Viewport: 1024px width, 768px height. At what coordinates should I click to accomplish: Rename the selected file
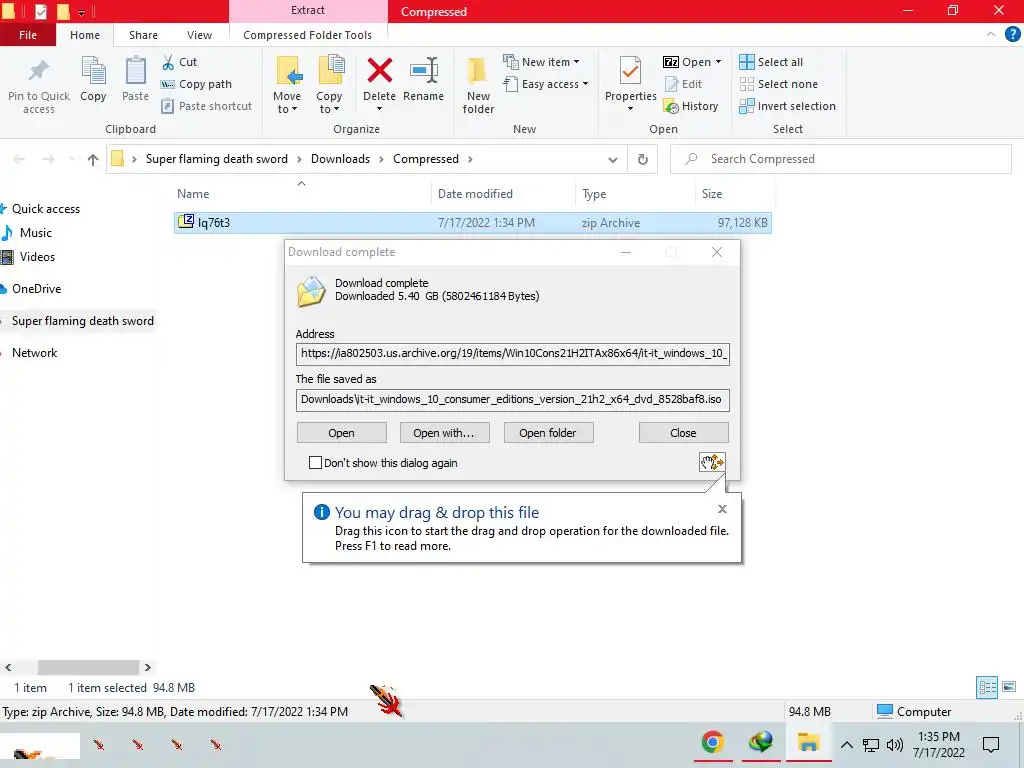423,79
